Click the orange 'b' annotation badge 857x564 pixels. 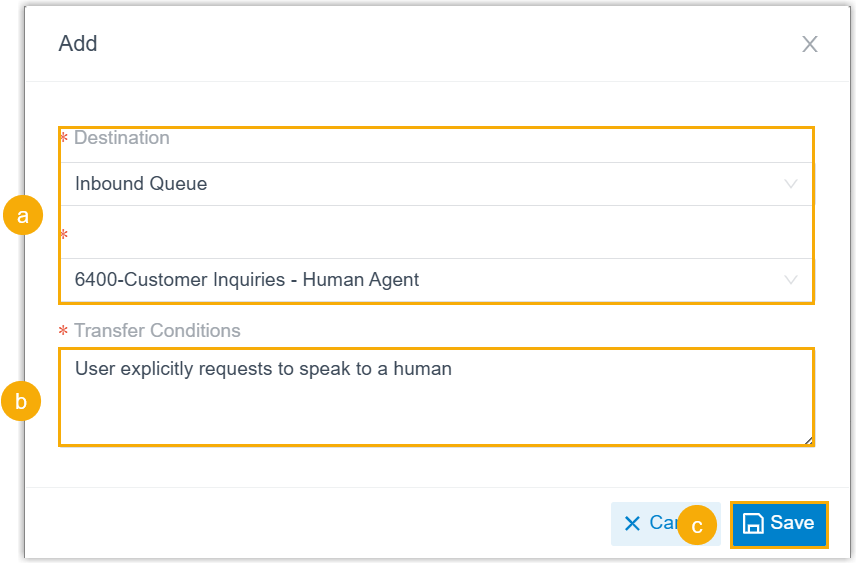(21, 402)
